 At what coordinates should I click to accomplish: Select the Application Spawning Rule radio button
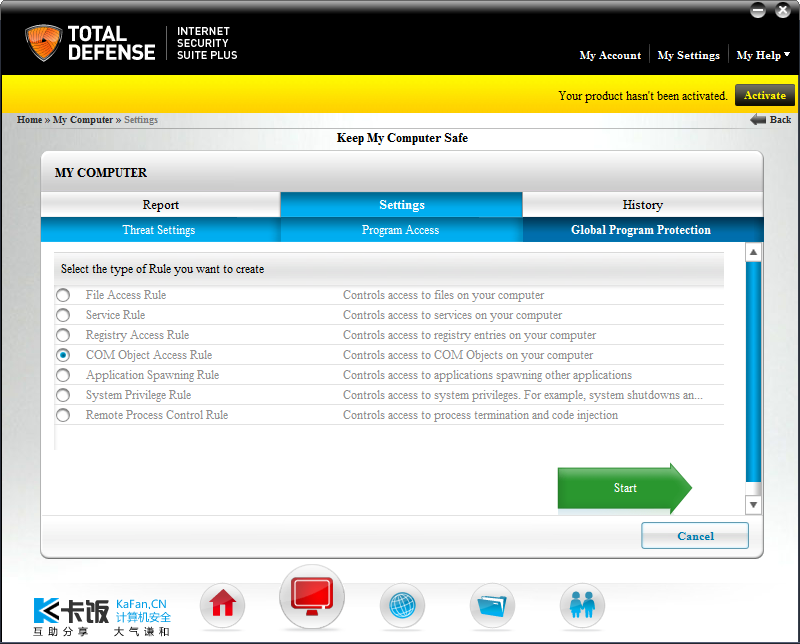click(x=63, y=375)
